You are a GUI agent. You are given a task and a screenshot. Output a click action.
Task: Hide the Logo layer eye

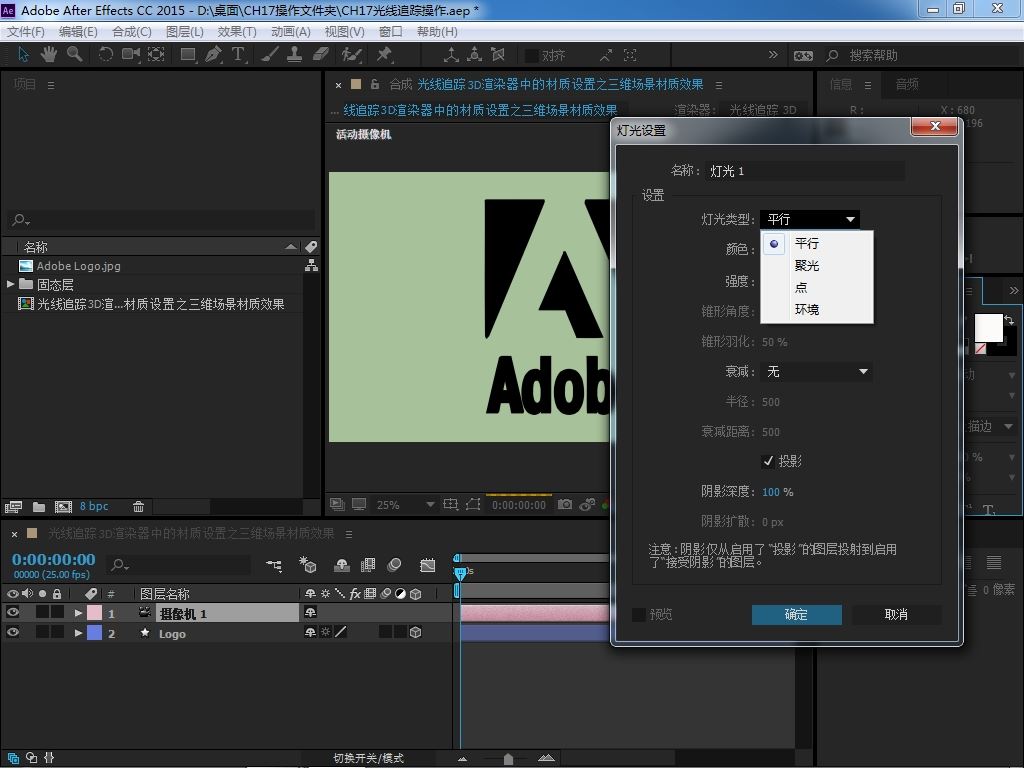click(12, 632)
